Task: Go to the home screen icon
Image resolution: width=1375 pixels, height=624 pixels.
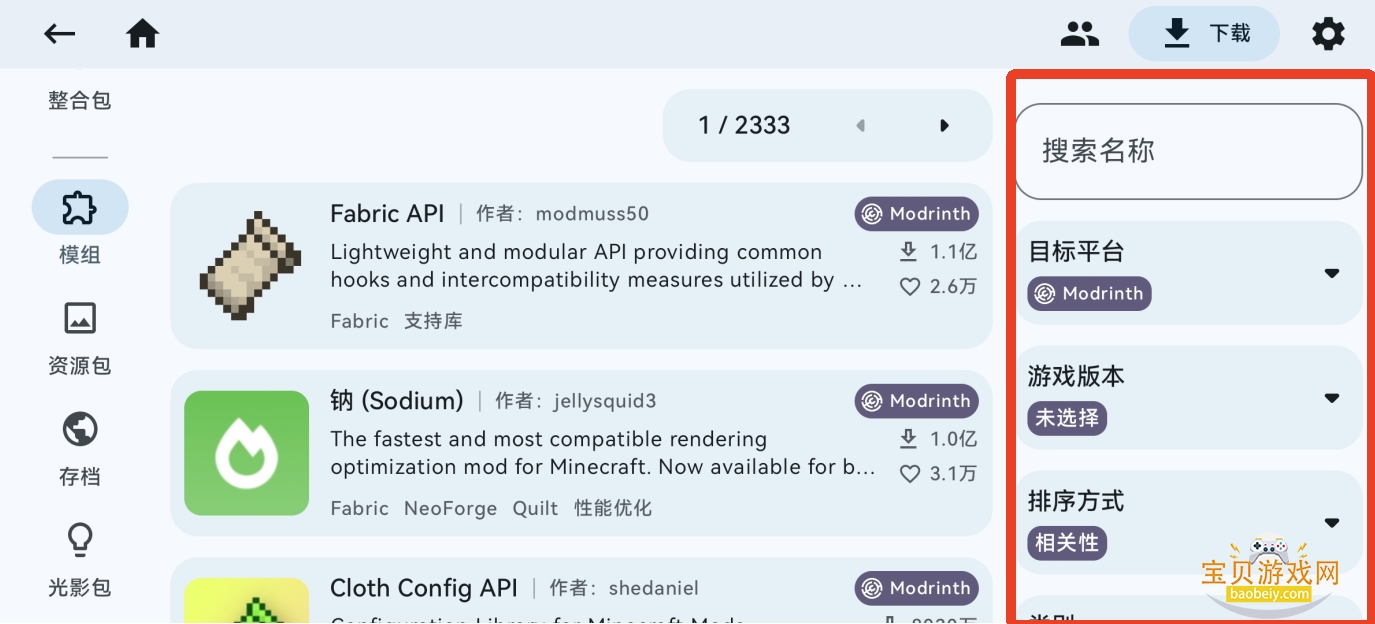Action: (143, 34)
